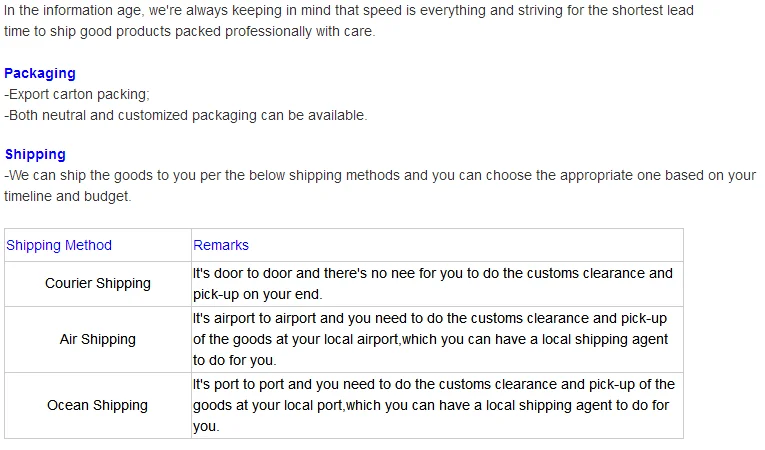Click the 'timeline and budget' text
Screen dimensions: 765x450
click(68, 197)
